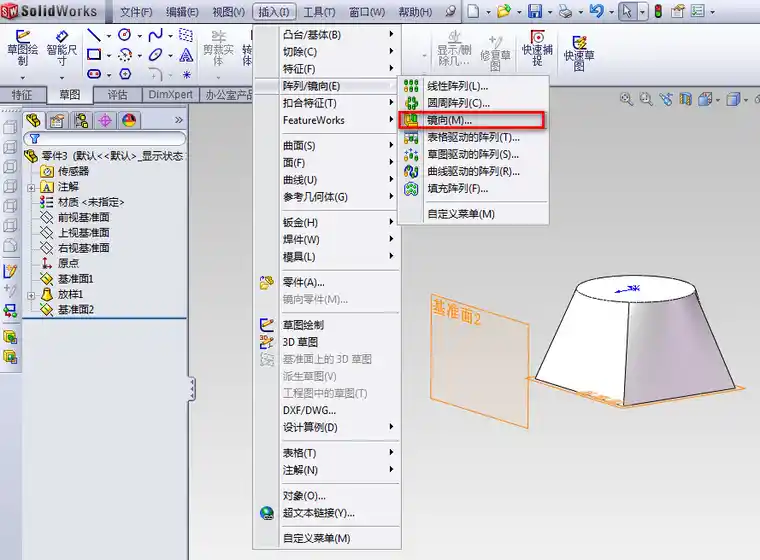Click the 基准面2 plane in viewport
Screen dimensions: 760x560
[478, 360]
